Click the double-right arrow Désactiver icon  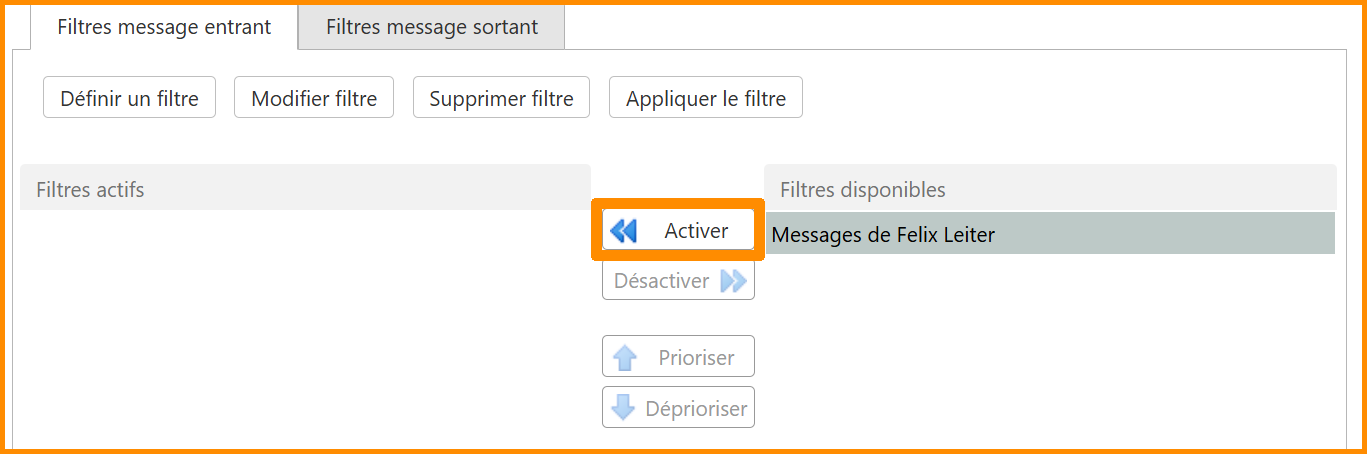(x=734, y=281)
